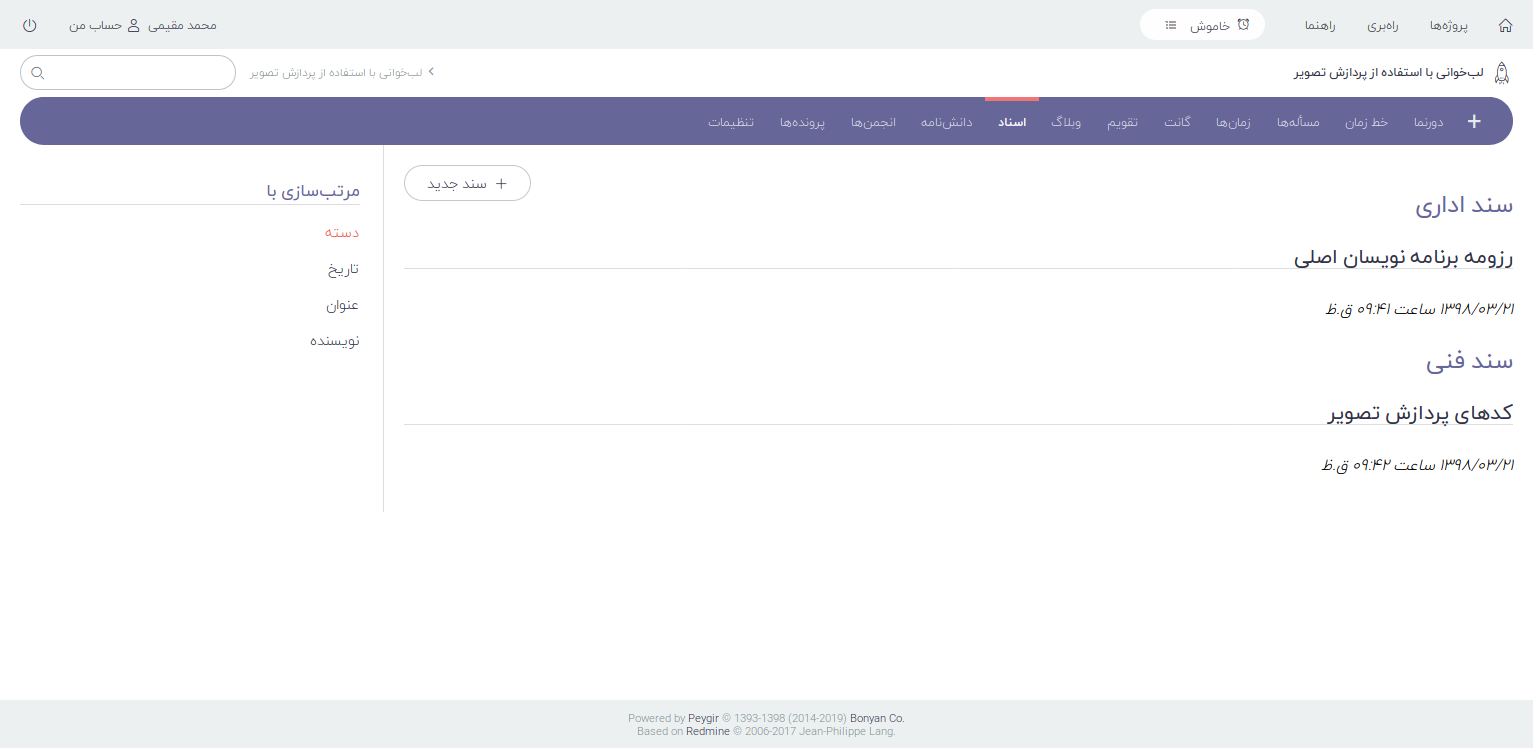
Task: Switch to the زمان‌ها tab
Action: (x=1233, y=122)
